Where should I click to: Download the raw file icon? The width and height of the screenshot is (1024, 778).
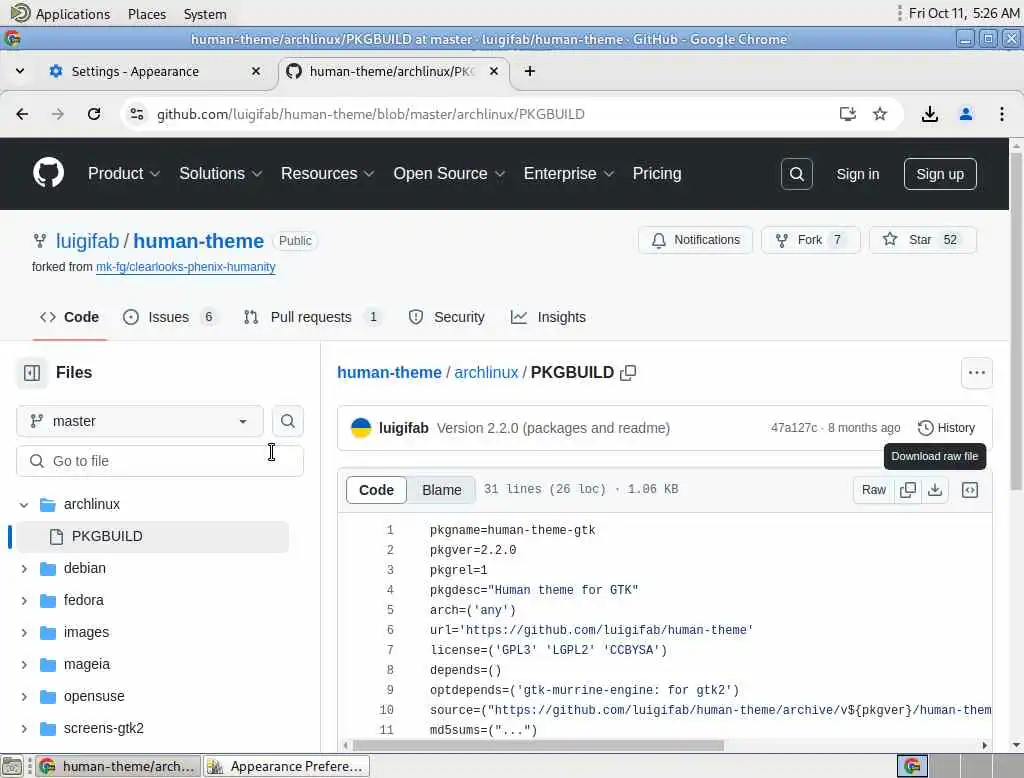coord(935,490)
